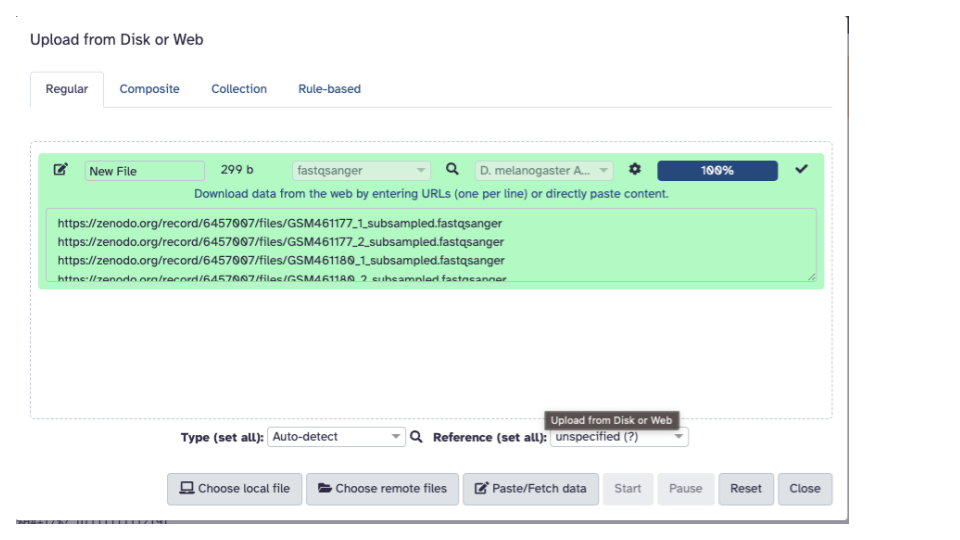Click the search icon next to fastqsanger type
Viewport: 960px width, 540px height.
pos(452,169)
